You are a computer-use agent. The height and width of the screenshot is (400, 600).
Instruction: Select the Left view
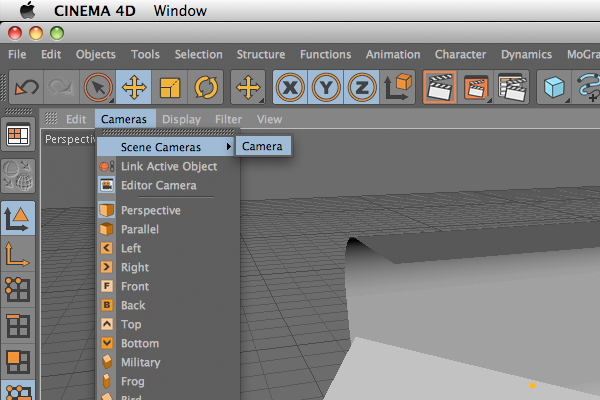(x=168, y=248)
